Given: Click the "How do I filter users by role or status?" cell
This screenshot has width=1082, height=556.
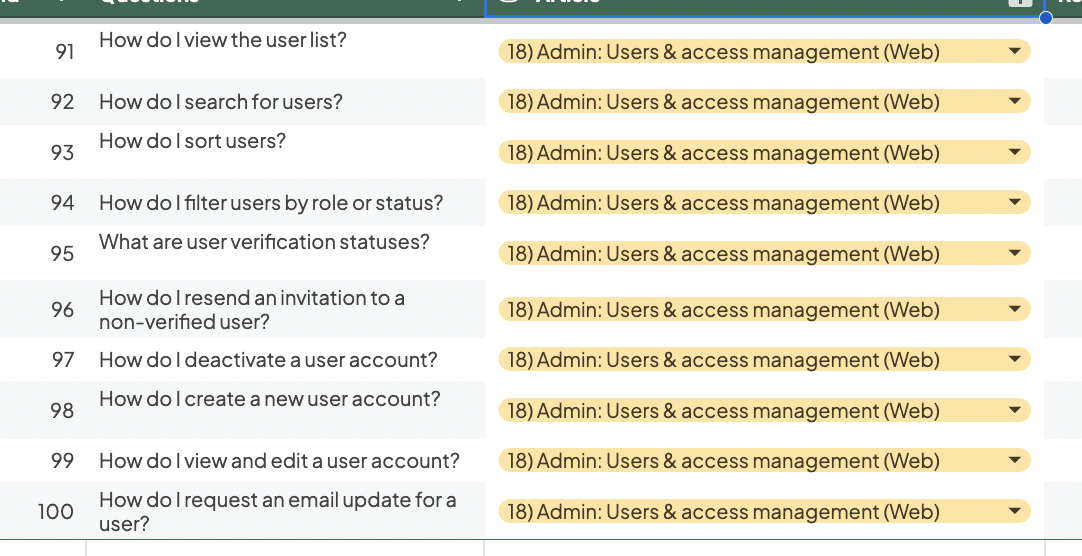Looking at the screenshot, I should click(286, 202).
